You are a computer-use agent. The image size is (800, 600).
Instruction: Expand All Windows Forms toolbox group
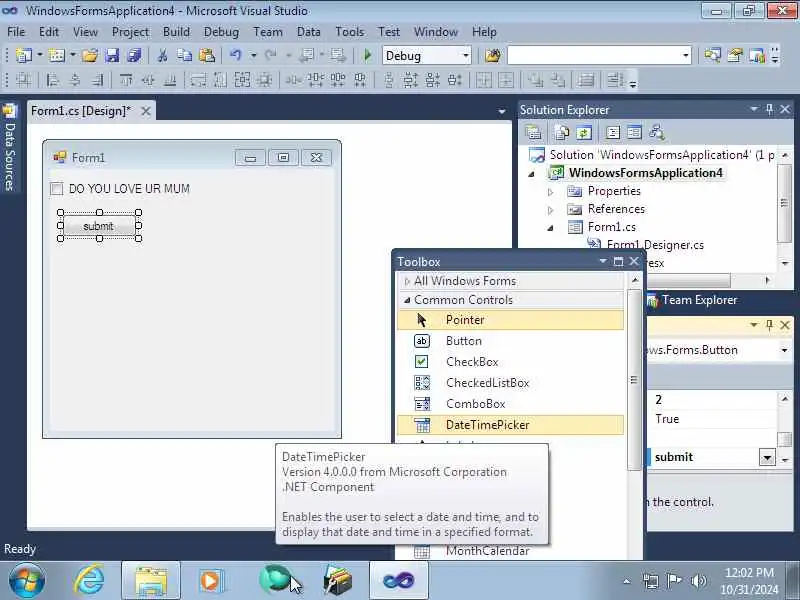point(407,281)
